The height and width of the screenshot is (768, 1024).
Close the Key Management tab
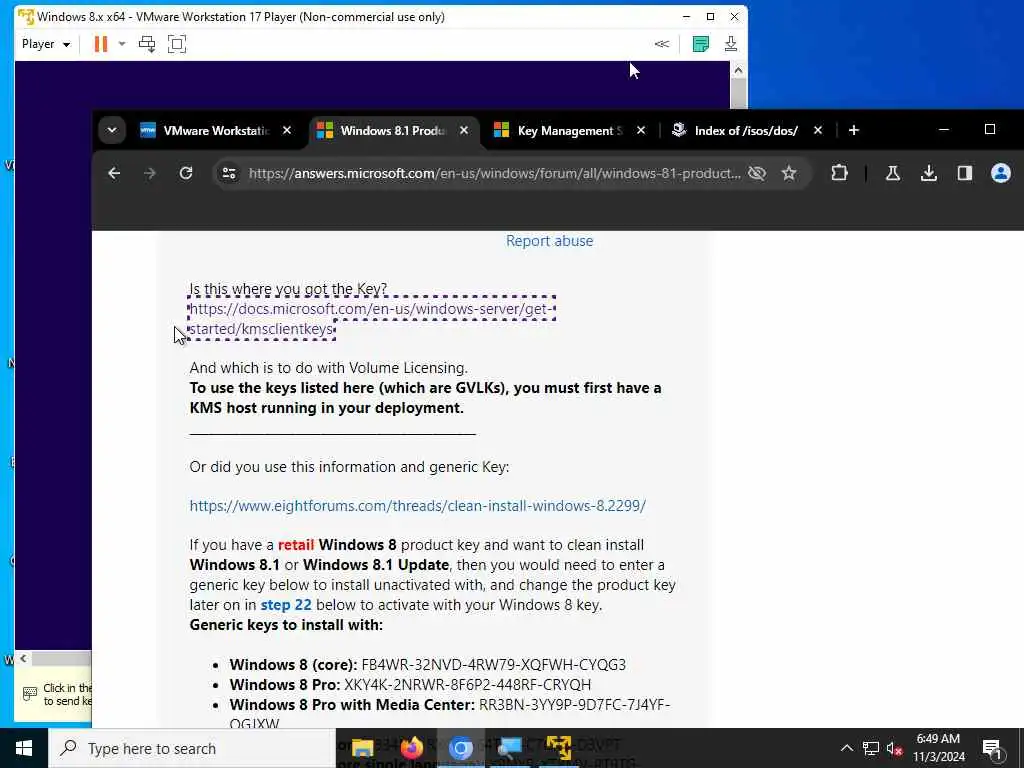(x=641, y=131)
